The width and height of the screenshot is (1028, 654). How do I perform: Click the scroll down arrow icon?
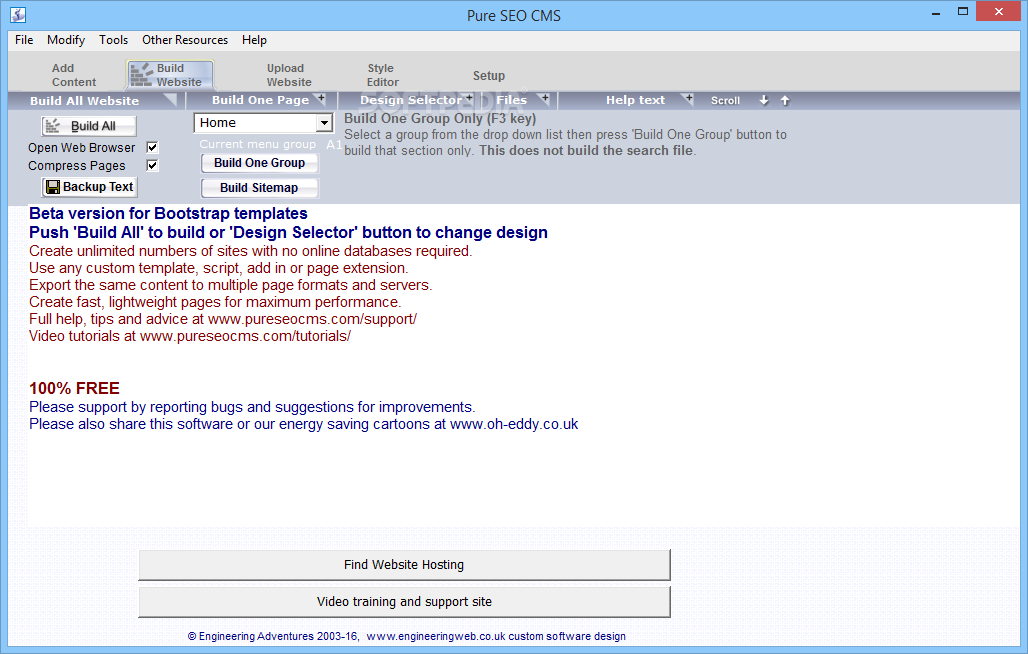pos(764,100)
